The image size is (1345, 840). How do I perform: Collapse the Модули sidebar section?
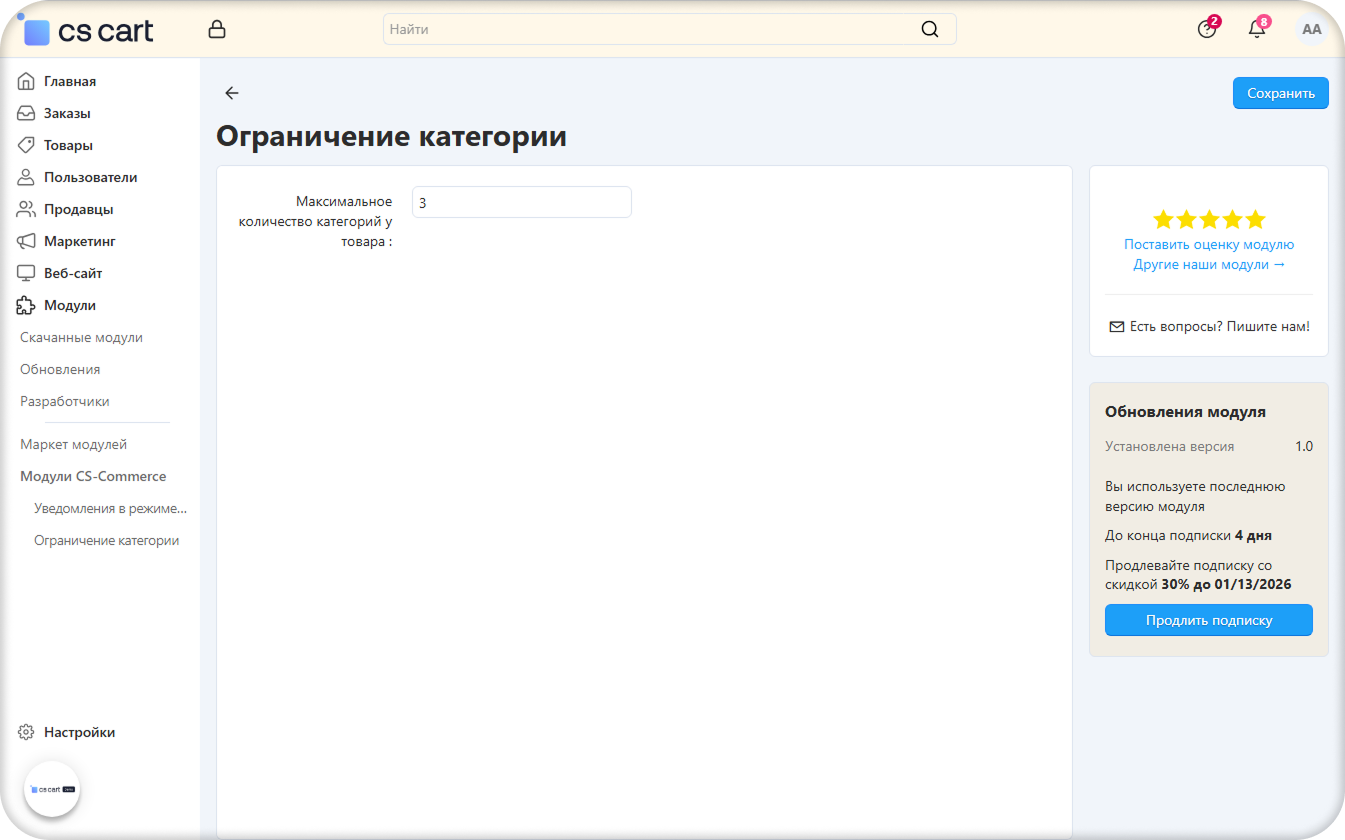point(70,306)
